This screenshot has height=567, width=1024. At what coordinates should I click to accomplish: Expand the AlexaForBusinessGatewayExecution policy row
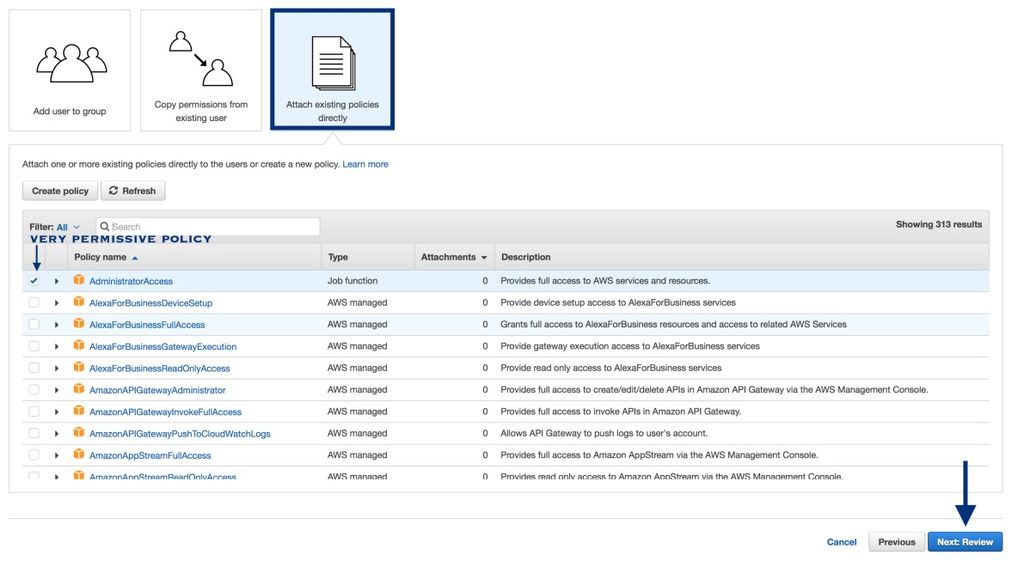(x=57, y=346)
